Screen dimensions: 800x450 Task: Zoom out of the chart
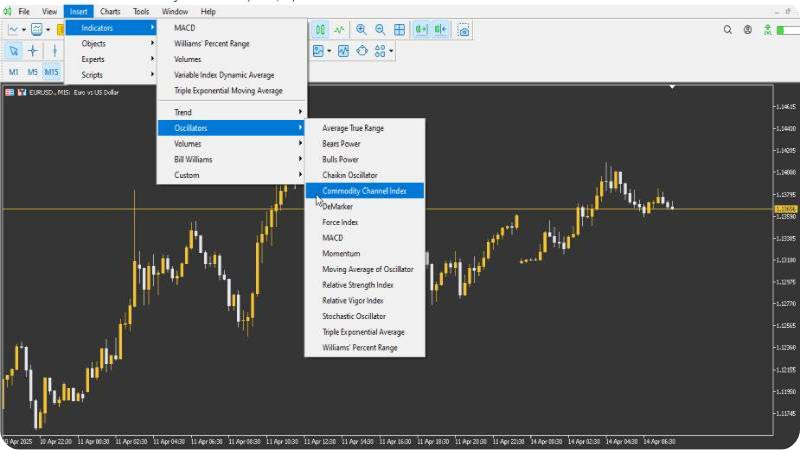pyautogui.click(x=380, y=30)
